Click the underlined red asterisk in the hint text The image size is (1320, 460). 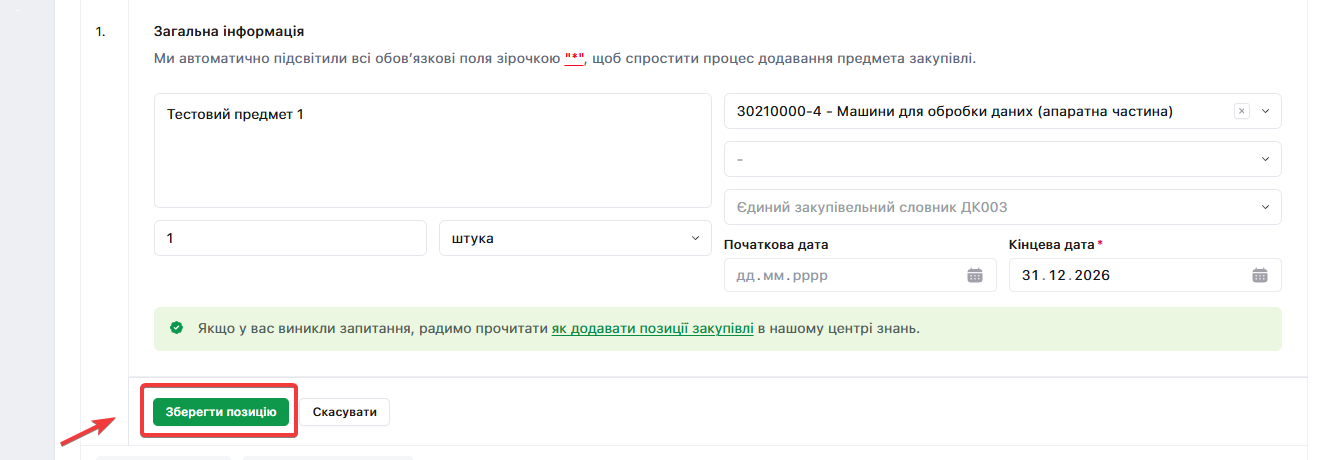coord(574,59)
